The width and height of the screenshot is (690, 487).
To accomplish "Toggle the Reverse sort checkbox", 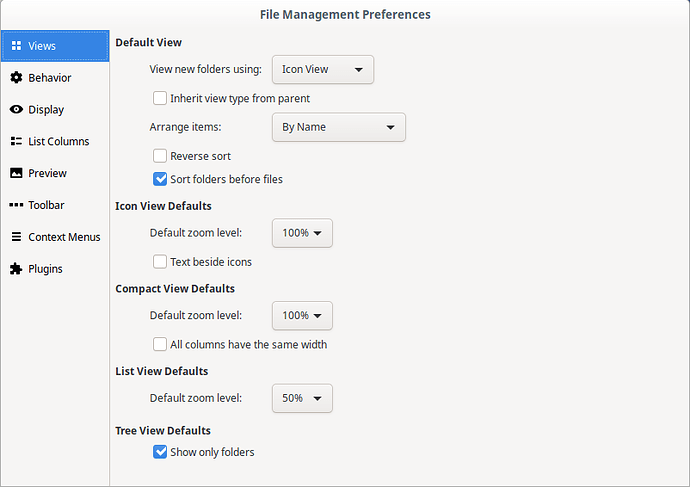I will (x=160, y=156).
